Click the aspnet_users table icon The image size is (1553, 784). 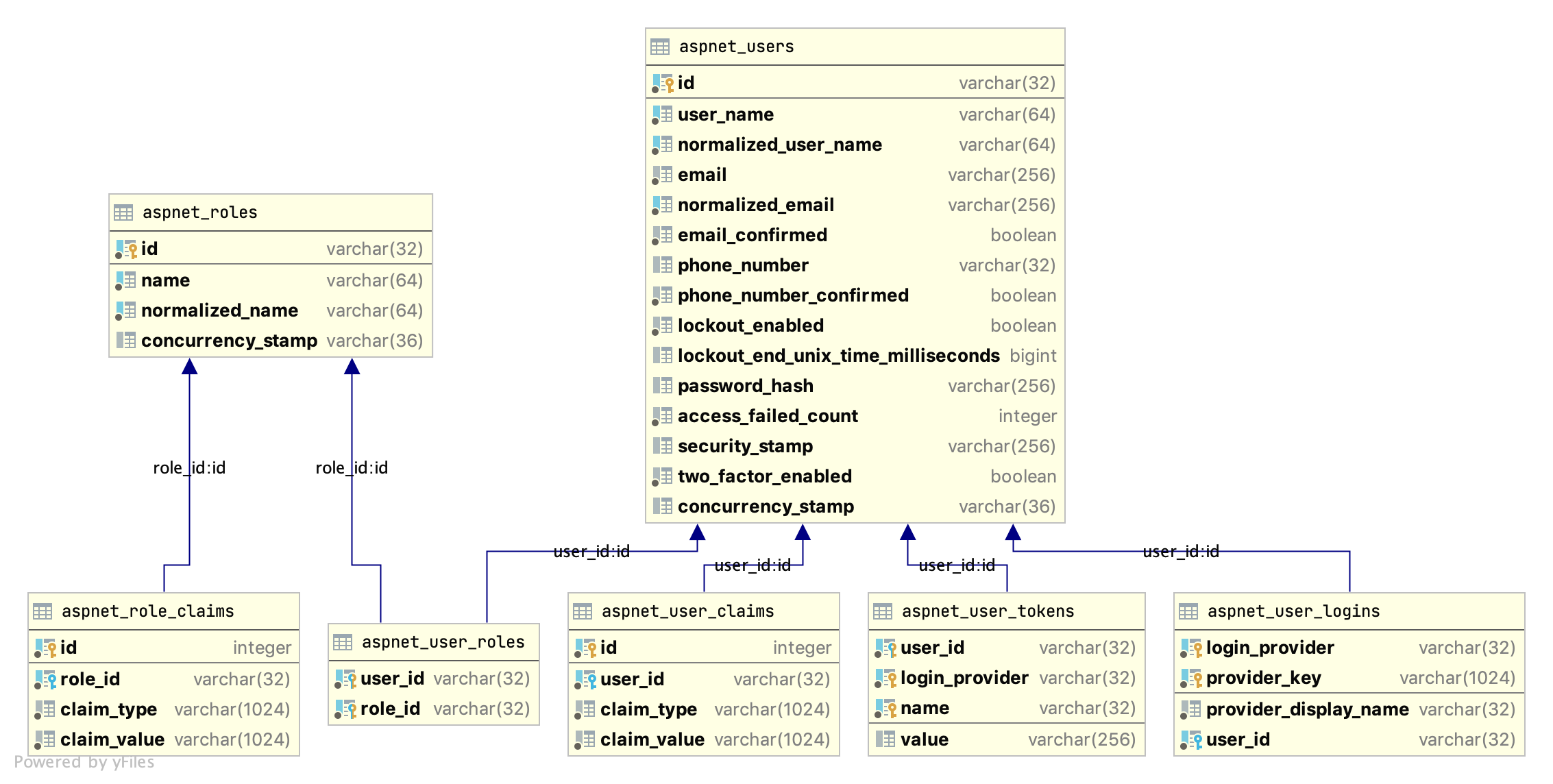pos(659,47)
